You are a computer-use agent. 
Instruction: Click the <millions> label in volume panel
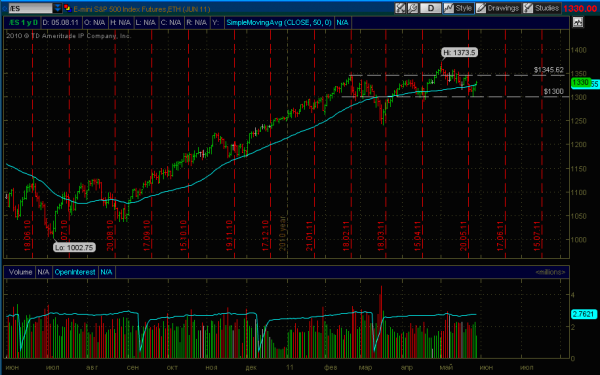tap(550, 272)
